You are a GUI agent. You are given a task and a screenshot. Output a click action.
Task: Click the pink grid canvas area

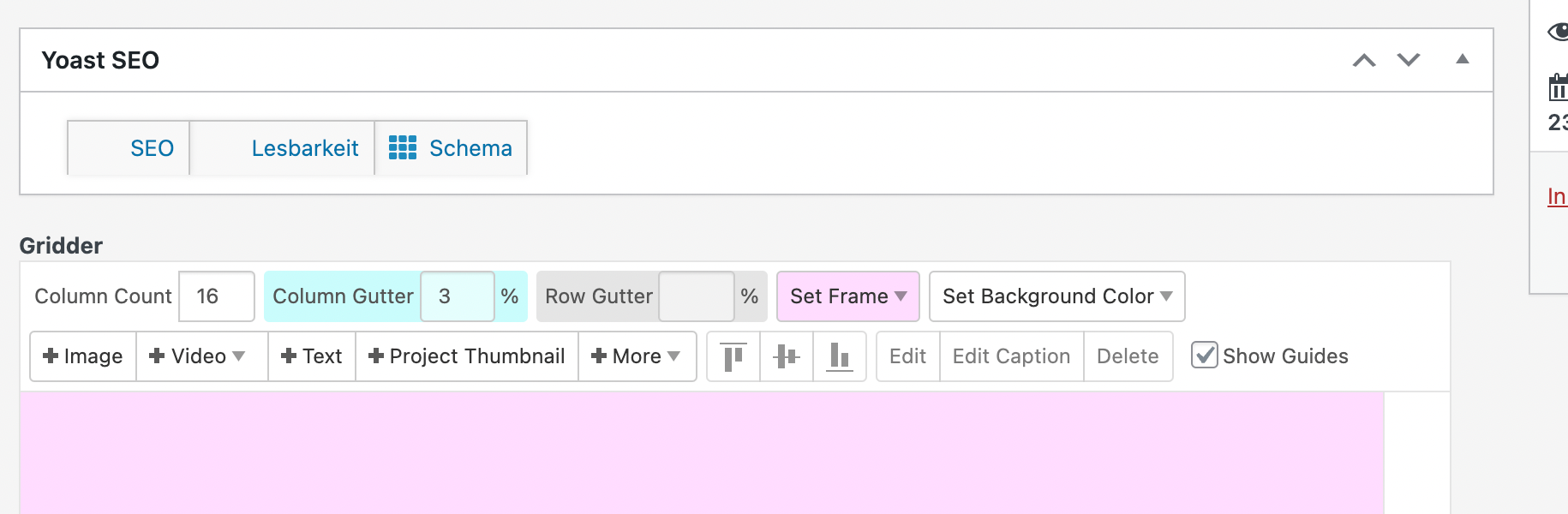701,452
